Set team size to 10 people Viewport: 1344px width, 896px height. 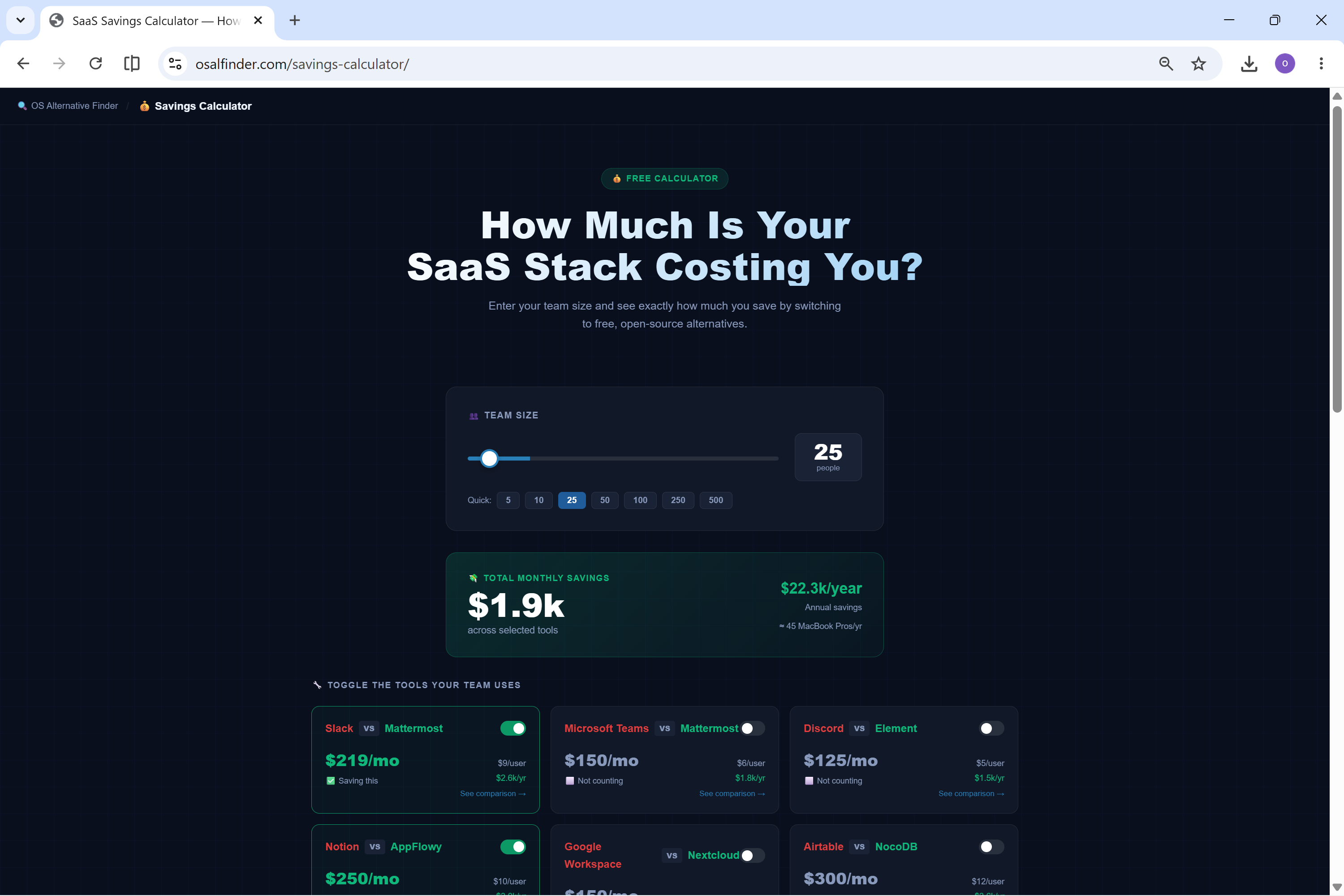click(x=539, y=500)
